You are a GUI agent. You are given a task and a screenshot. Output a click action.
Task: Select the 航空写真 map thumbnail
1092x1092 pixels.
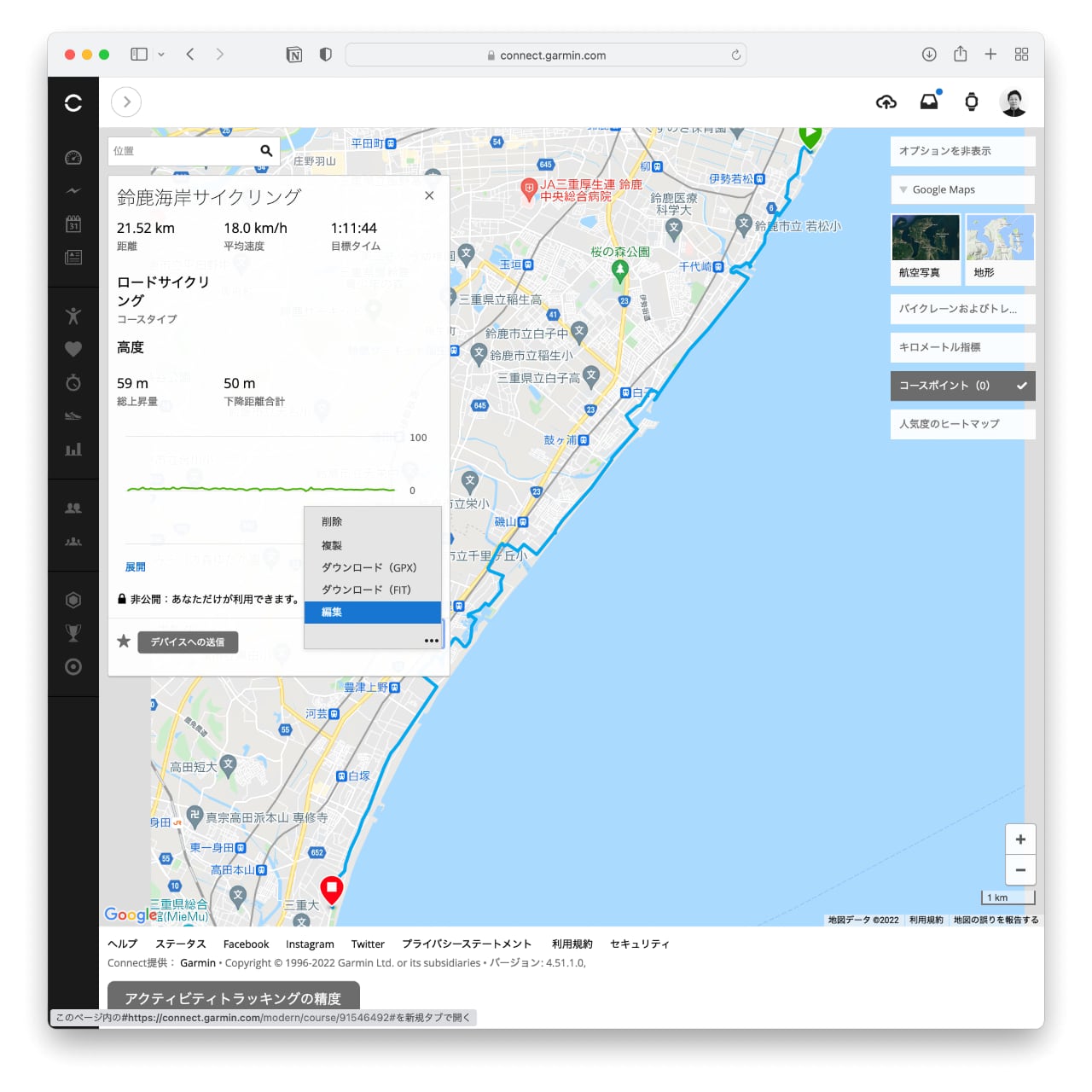[925, 247]
